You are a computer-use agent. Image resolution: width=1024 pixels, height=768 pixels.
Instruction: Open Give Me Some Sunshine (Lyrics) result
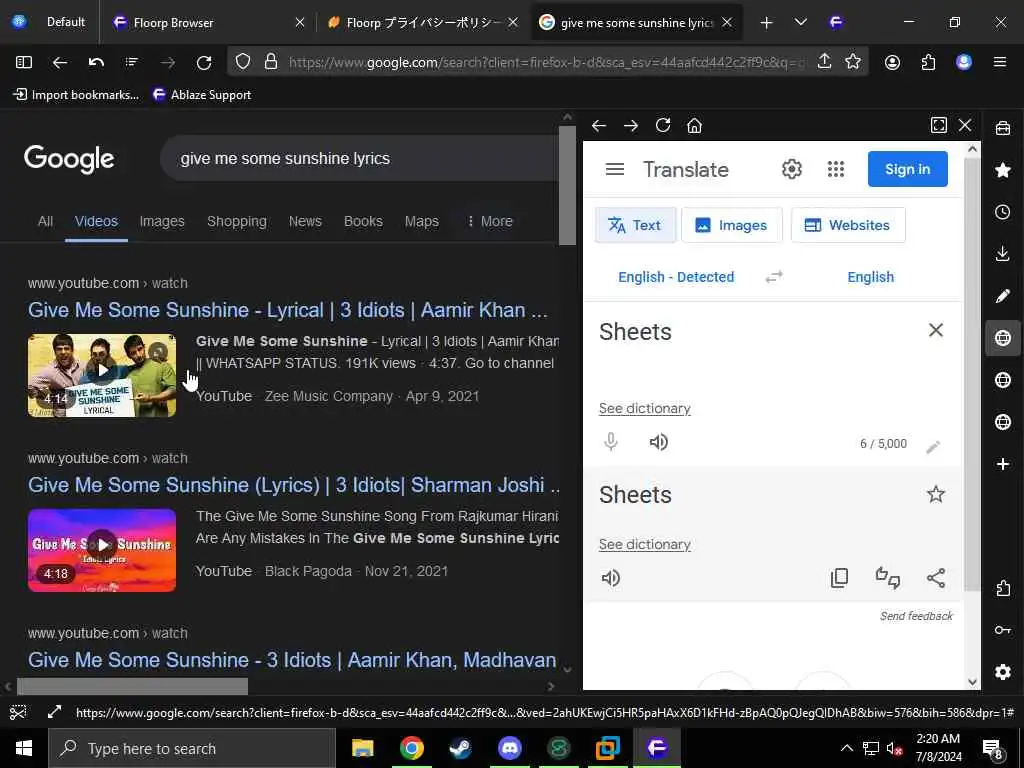pyautogui.click(x=293, y=485)
